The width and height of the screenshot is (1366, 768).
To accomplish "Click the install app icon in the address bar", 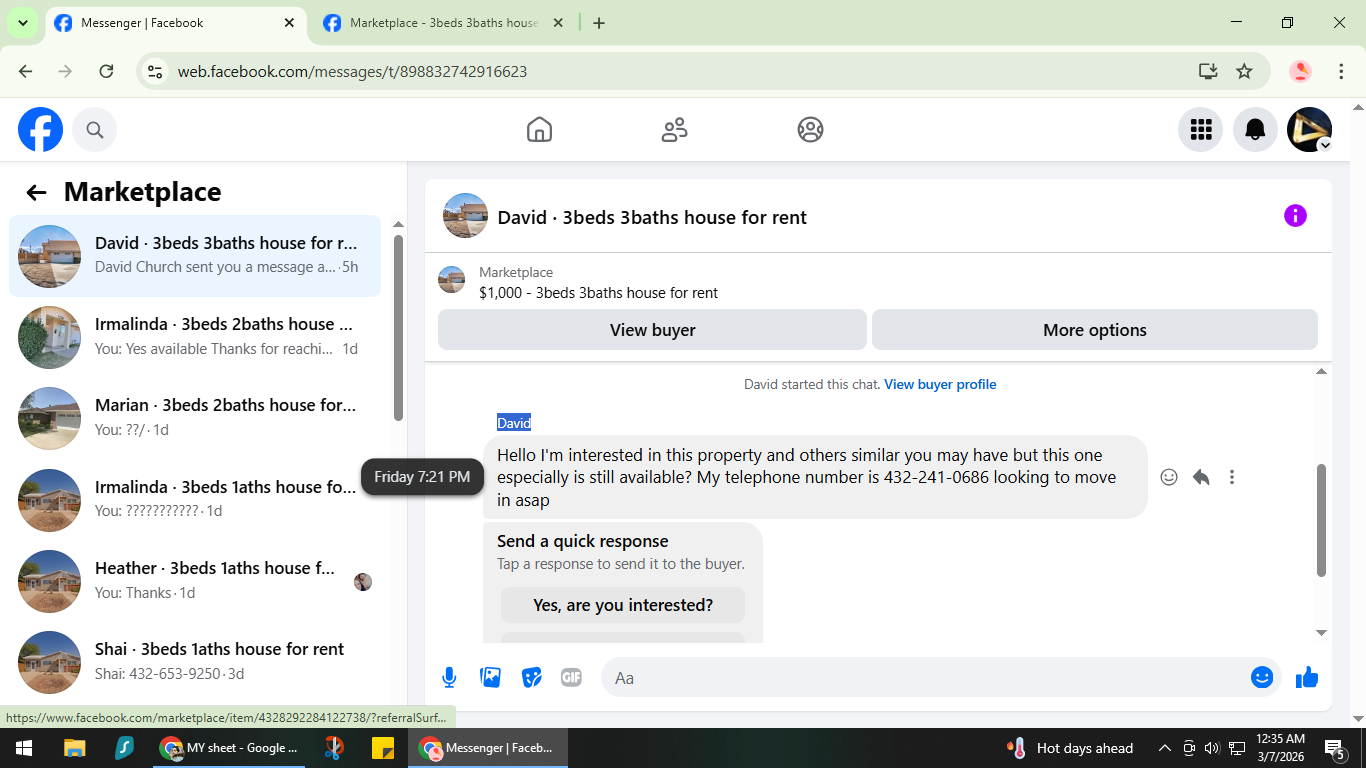I will 1208,71.
